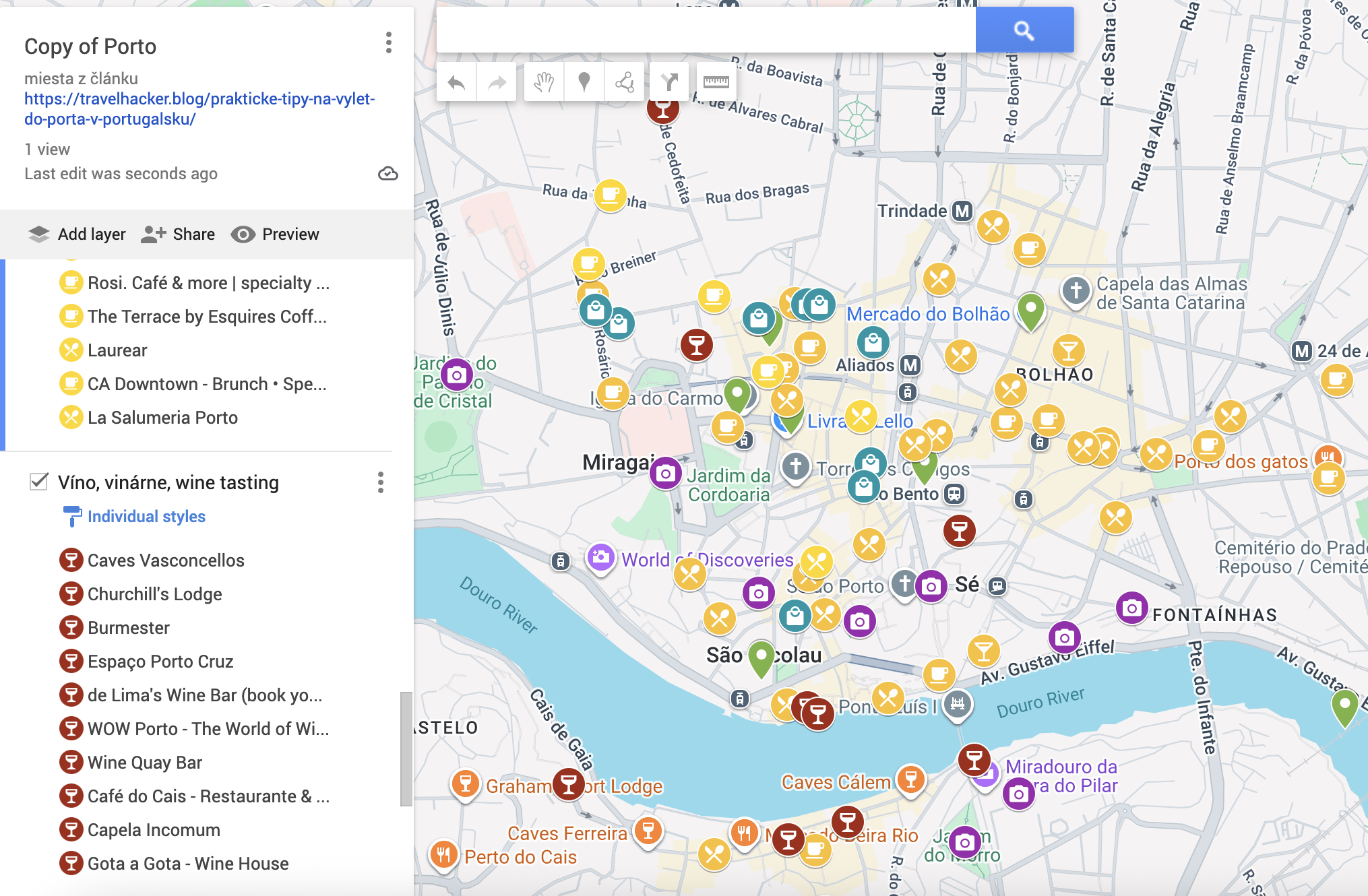Screen dimensions: 1368x896
Task: Click the cloud saved status icon
Action: [x=387, y=174]
